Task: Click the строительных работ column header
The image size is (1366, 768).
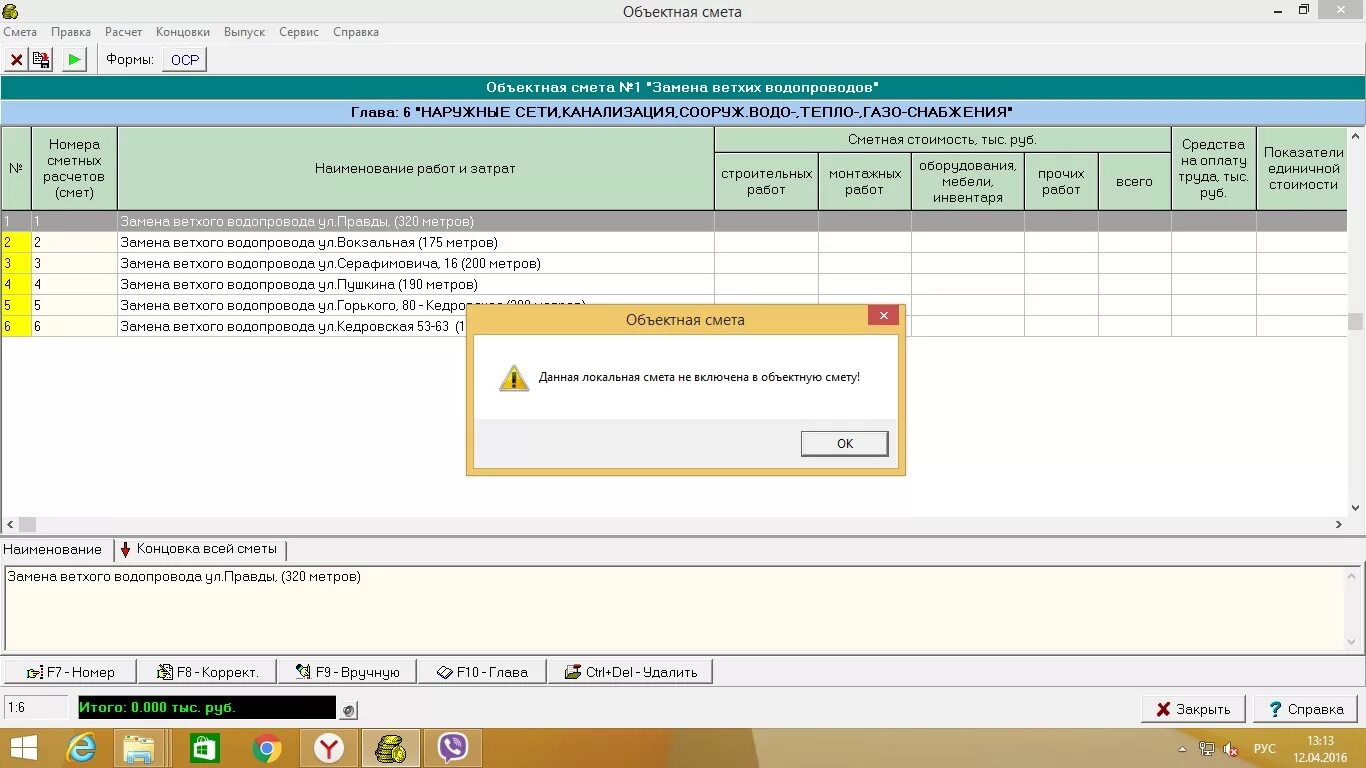Action: click(x=766, y=181)
